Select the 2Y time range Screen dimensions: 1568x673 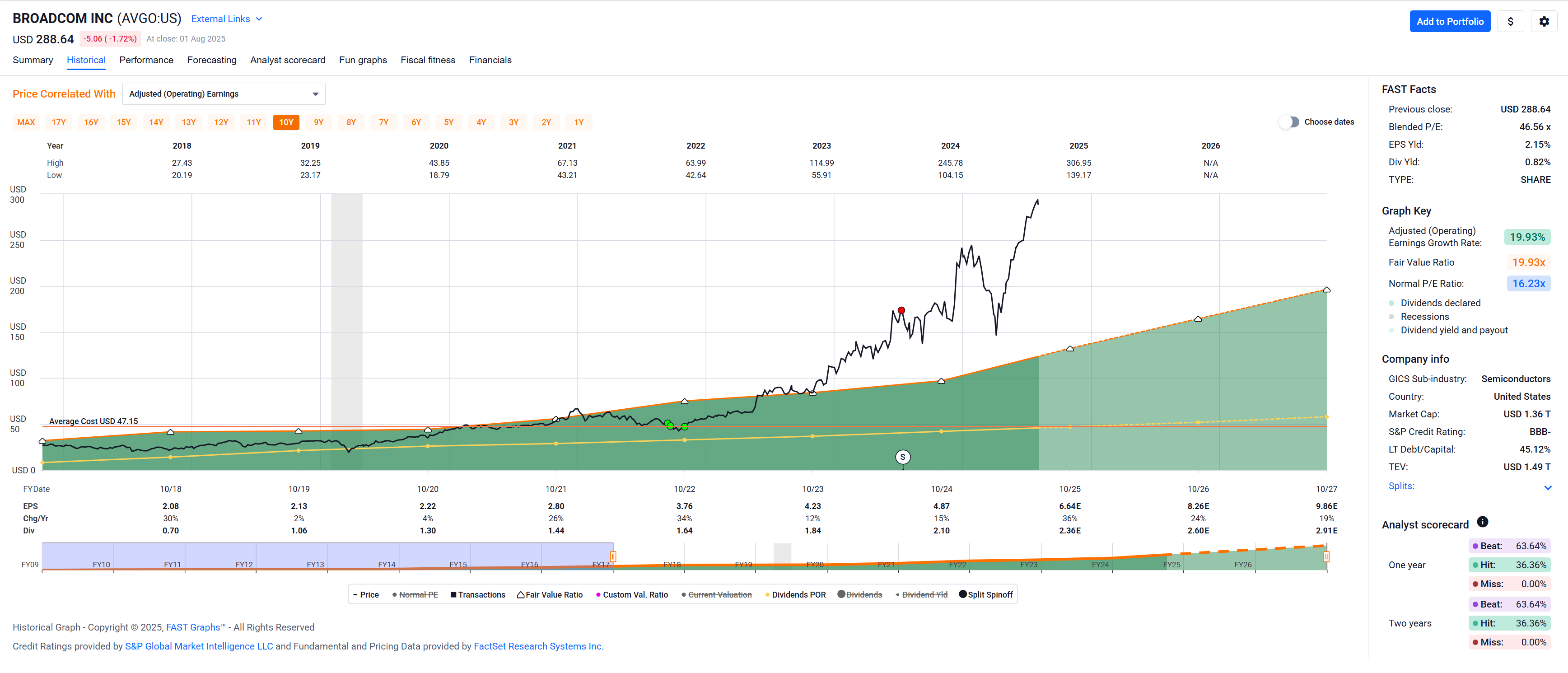(x=546, y=122)
